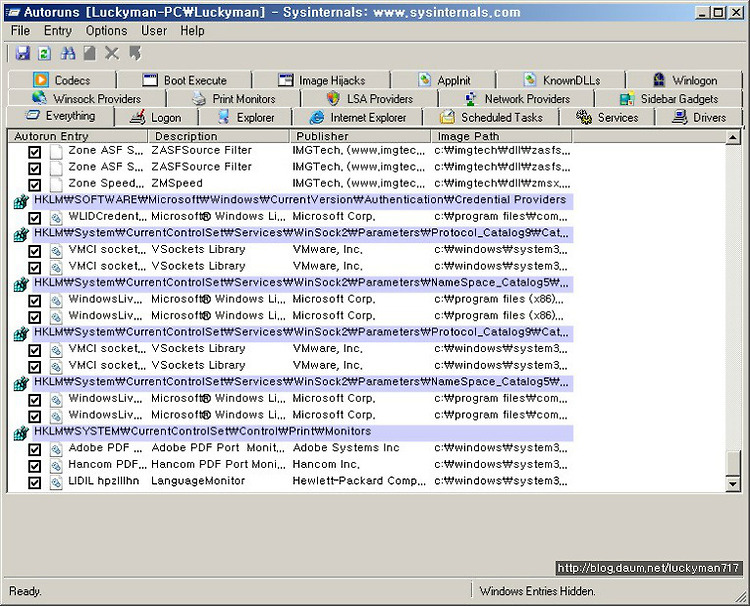This screenshot has width=750, height=606.
Task: Click 'Windows Entries Hidden.' status text
Action: point(537,591)
